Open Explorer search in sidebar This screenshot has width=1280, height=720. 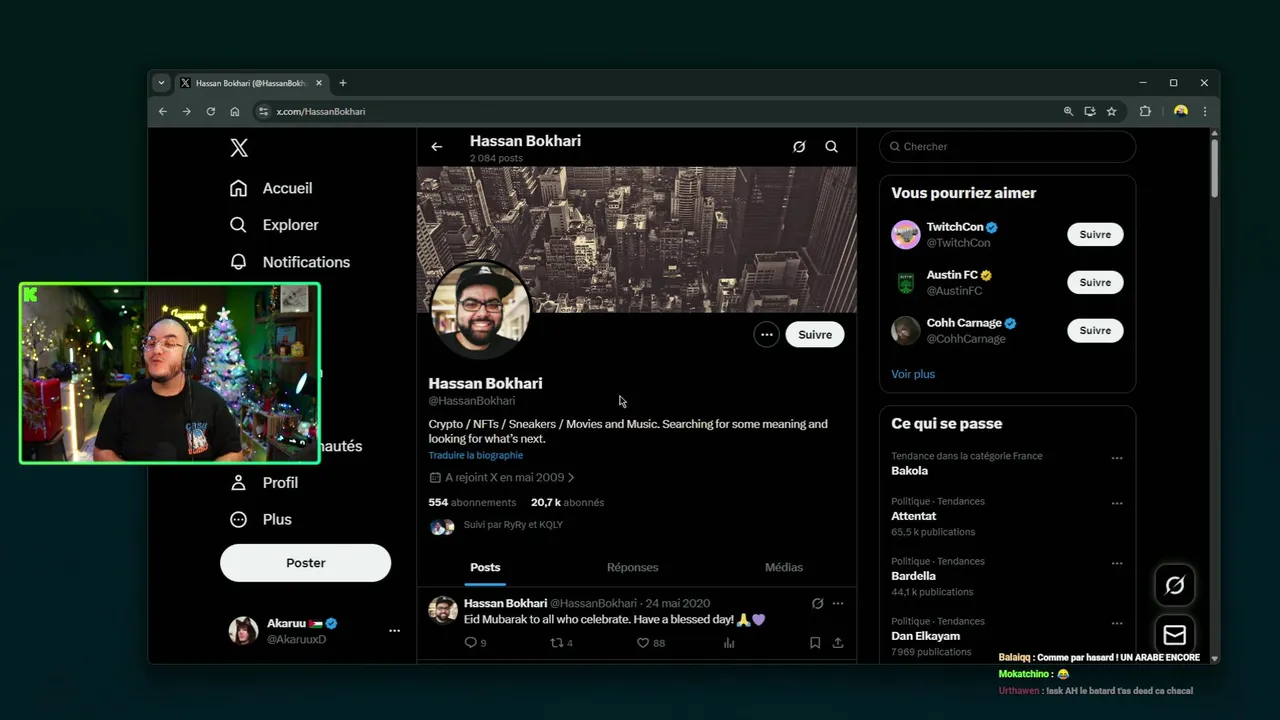coord(274,225)
